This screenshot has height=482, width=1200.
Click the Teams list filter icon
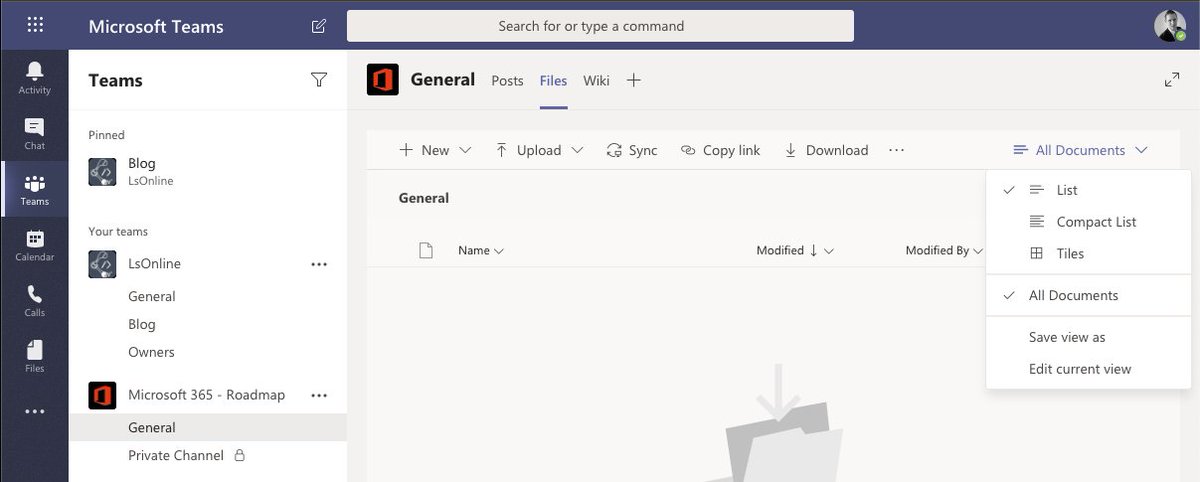tap(319, 80)
